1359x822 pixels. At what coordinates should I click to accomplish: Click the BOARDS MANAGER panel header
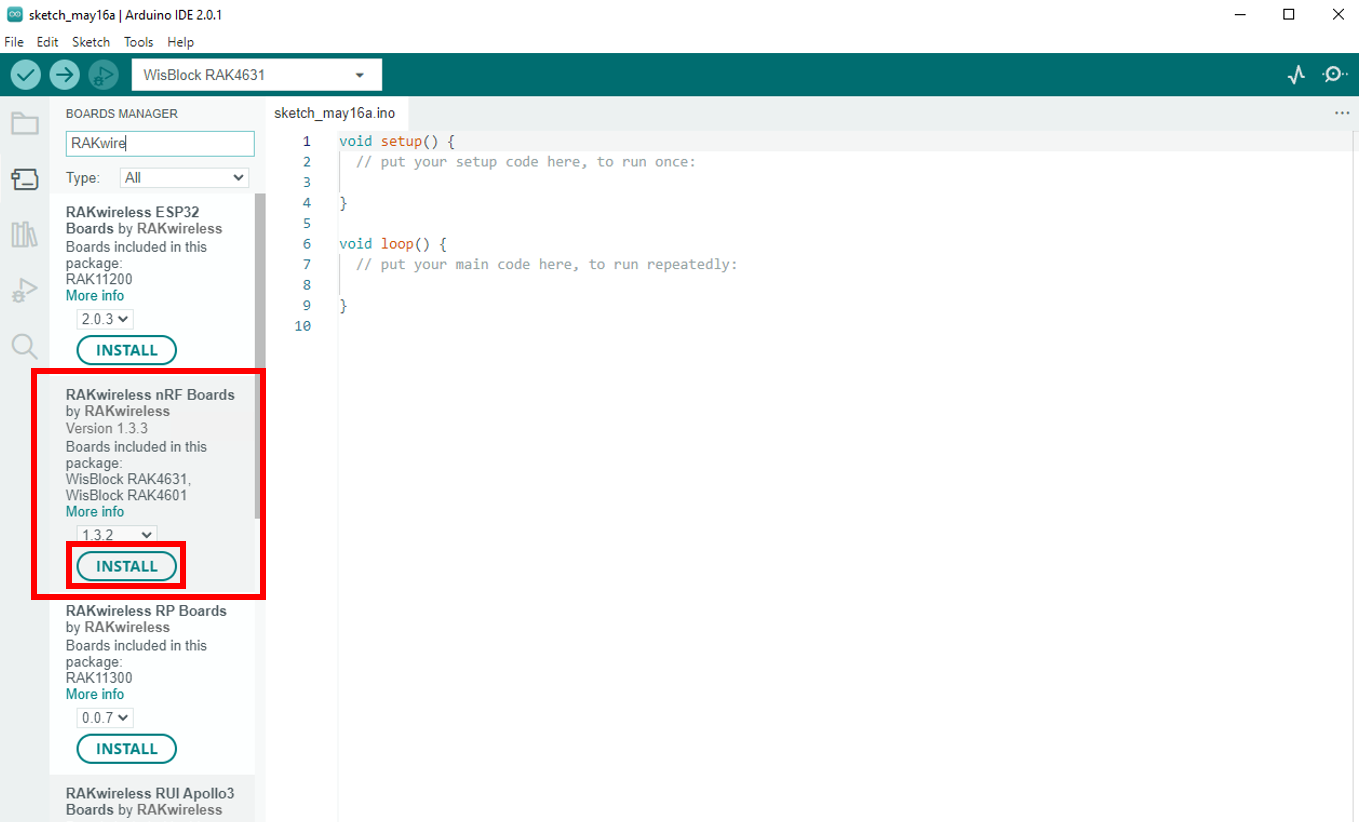(x=121, y=114)
